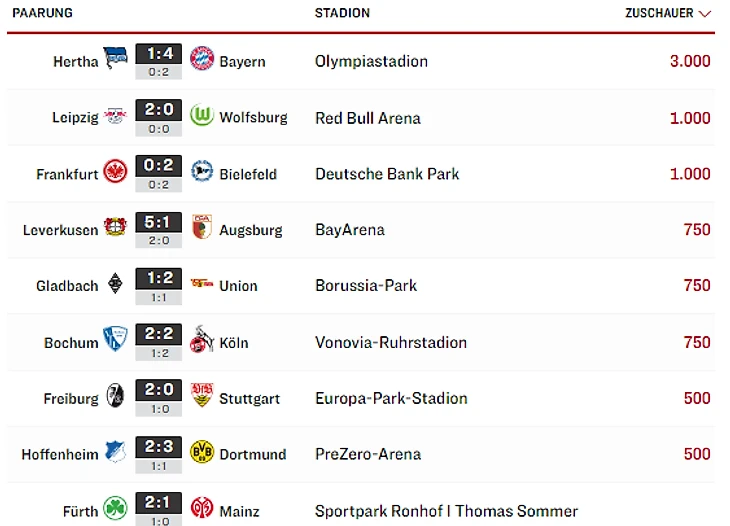Select the Eintracht Frankfurt eagle crest
This screenshot has width=730, height=526.
coord(115,171)
